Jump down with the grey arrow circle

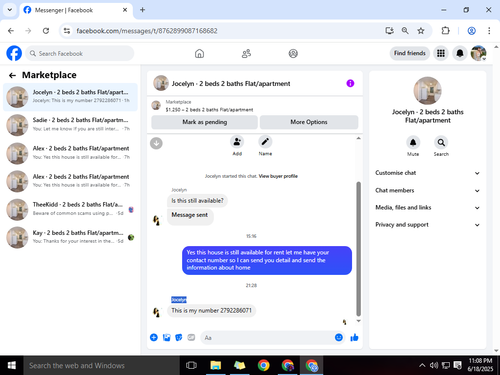coord(156,143)
